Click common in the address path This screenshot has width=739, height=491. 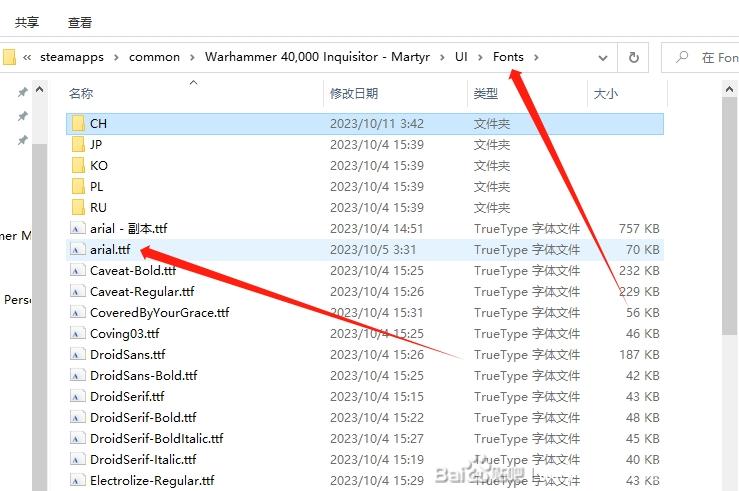coord(154,57)
